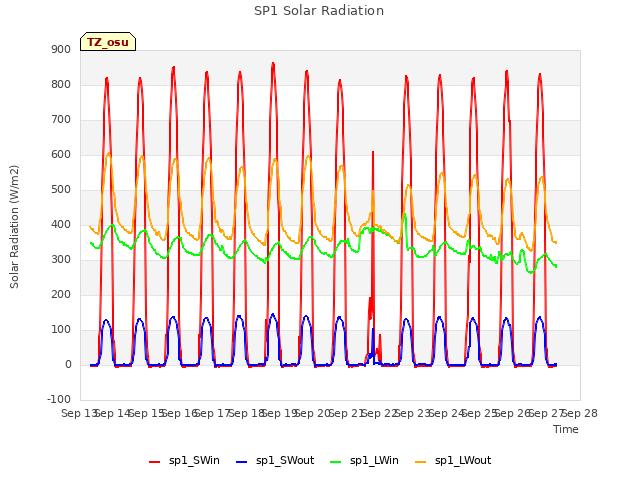Toggle the sp1_LWin legend entry
Viewport: 640px width, 480px height.
[364, 460]
